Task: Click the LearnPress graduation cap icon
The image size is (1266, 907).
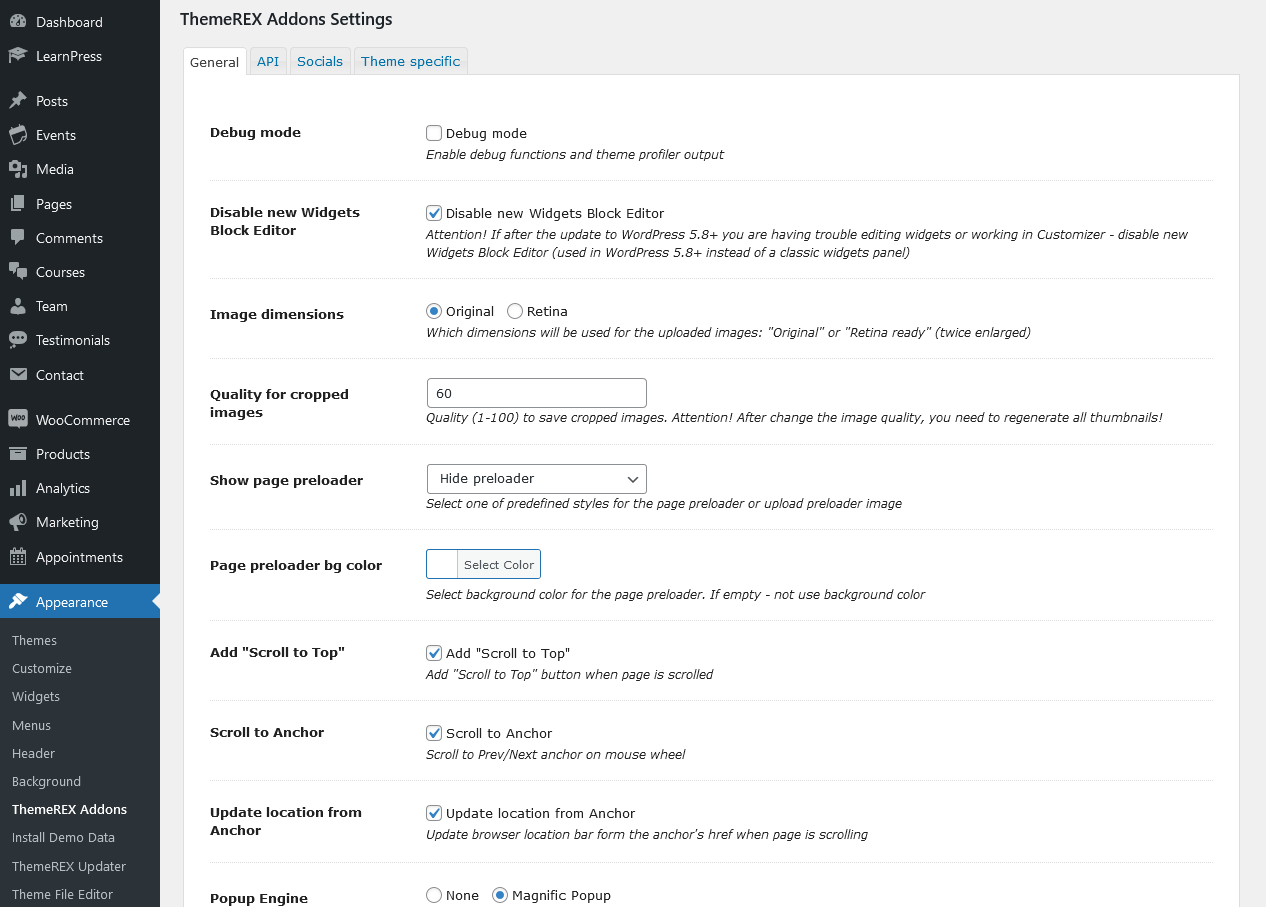Action: tap(18, 56)
